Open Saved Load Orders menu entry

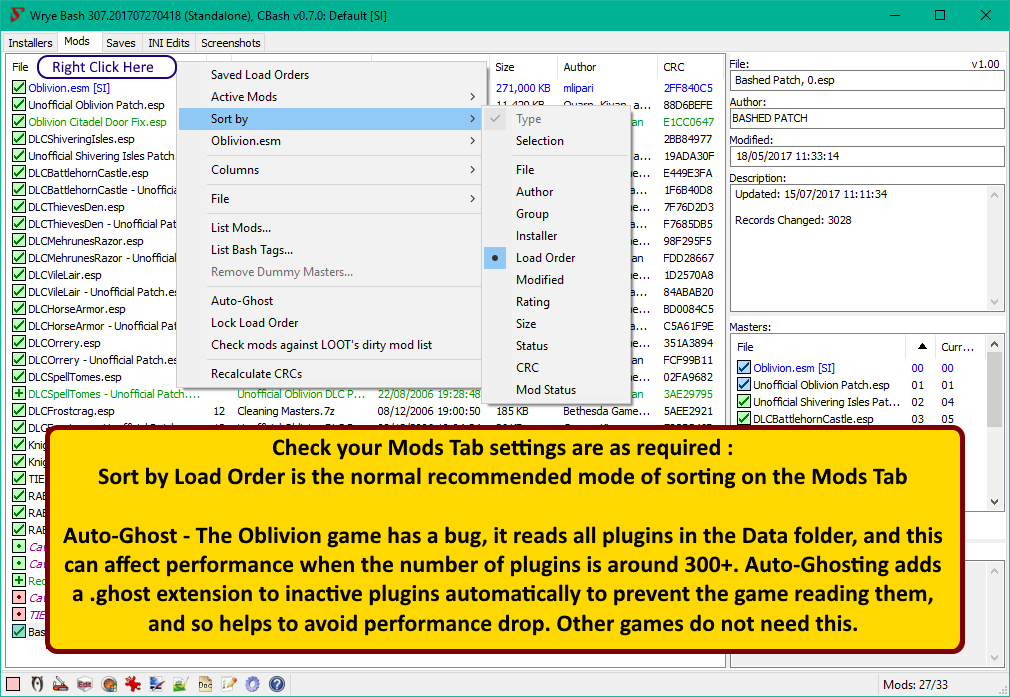pyautogui.click(x=331, y=75)
